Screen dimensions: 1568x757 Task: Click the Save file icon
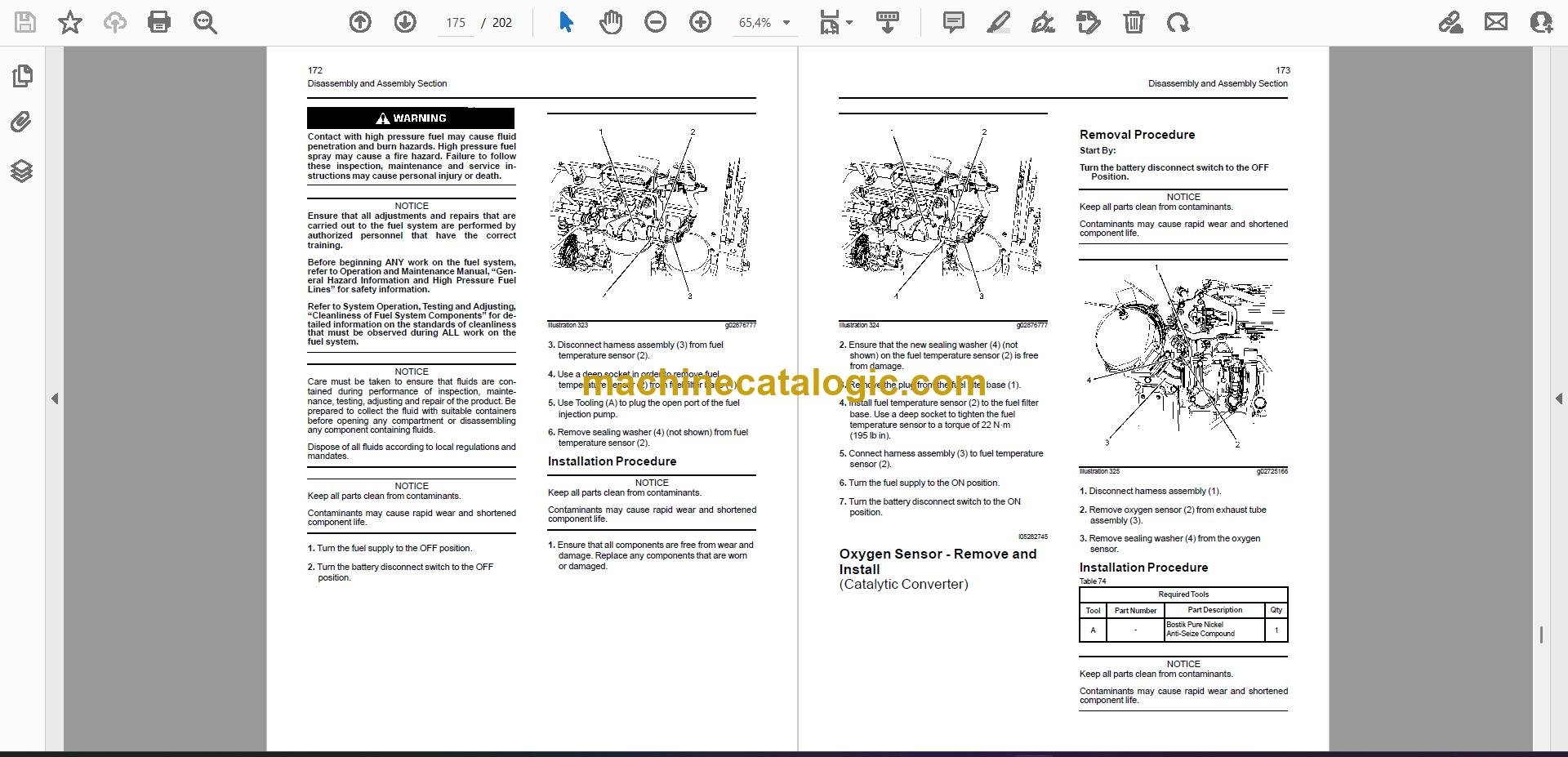pyautogui.click(x=25, y=22)
